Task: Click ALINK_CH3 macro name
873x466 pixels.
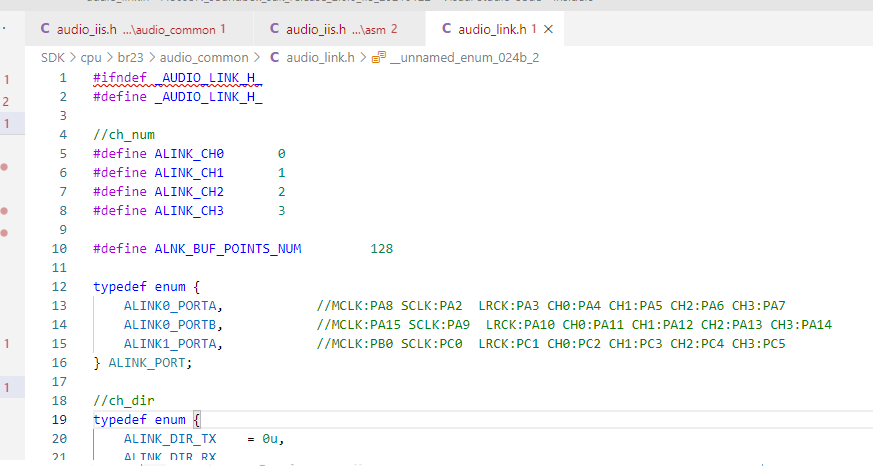Action: point(189,210)
